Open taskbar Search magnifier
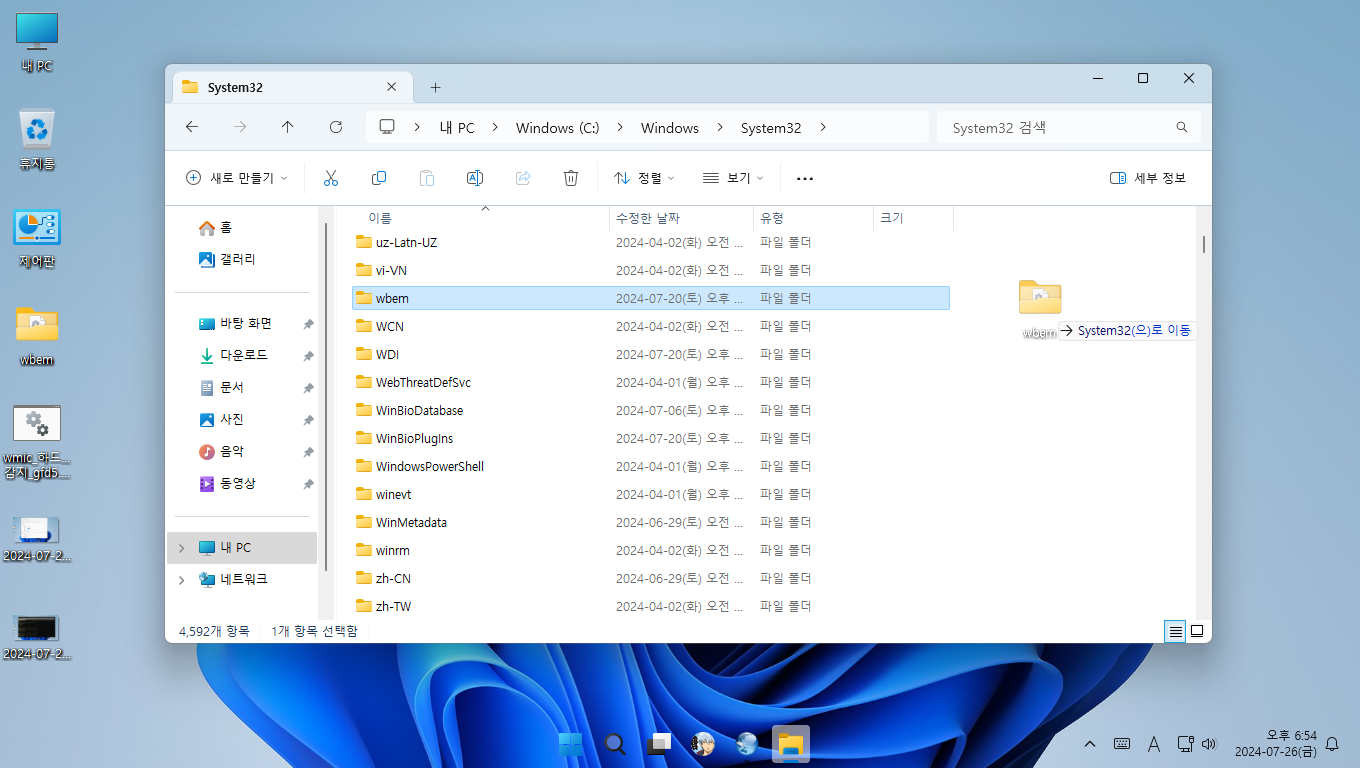This screenshot has width=1360, height=768. click(615, 744)
